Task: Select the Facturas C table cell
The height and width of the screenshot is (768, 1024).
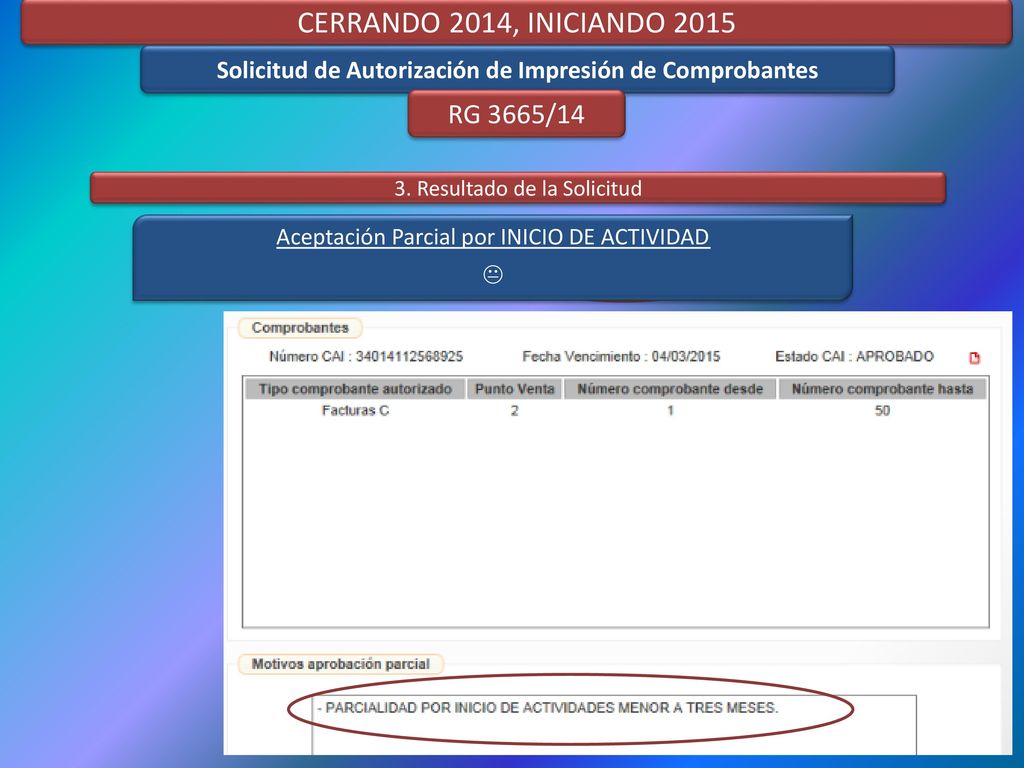Action: point(355,411)
